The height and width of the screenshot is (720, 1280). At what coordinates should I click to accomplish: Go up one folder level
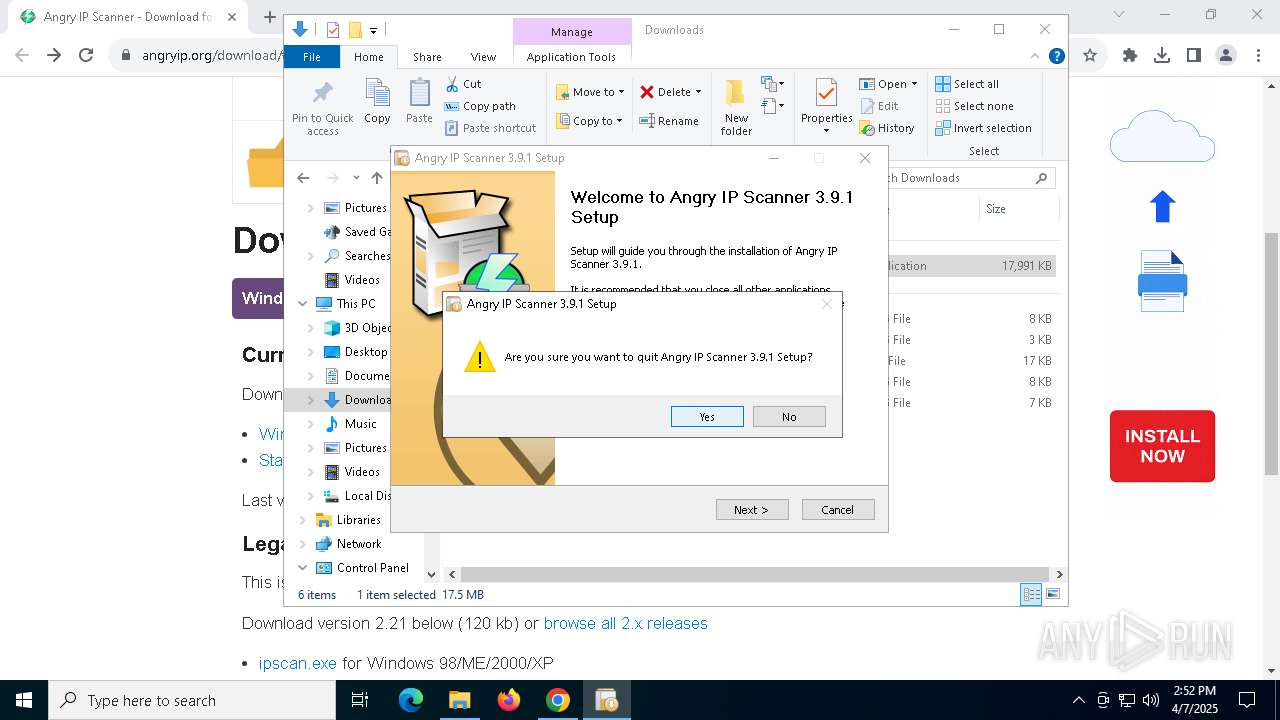click(377, 178)
